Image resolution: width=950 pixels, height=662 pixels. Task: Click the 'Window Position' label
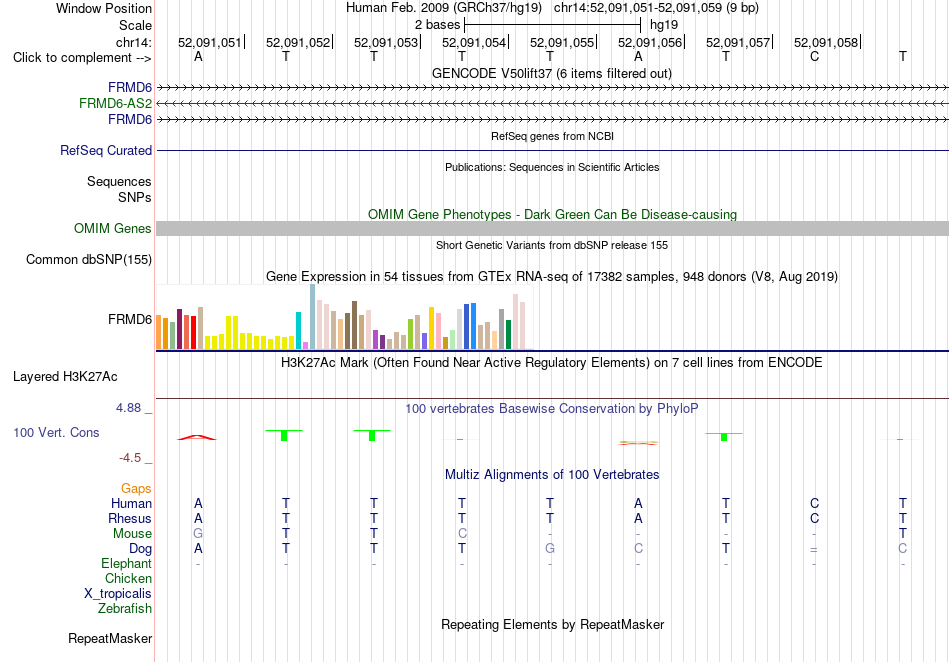104,8
